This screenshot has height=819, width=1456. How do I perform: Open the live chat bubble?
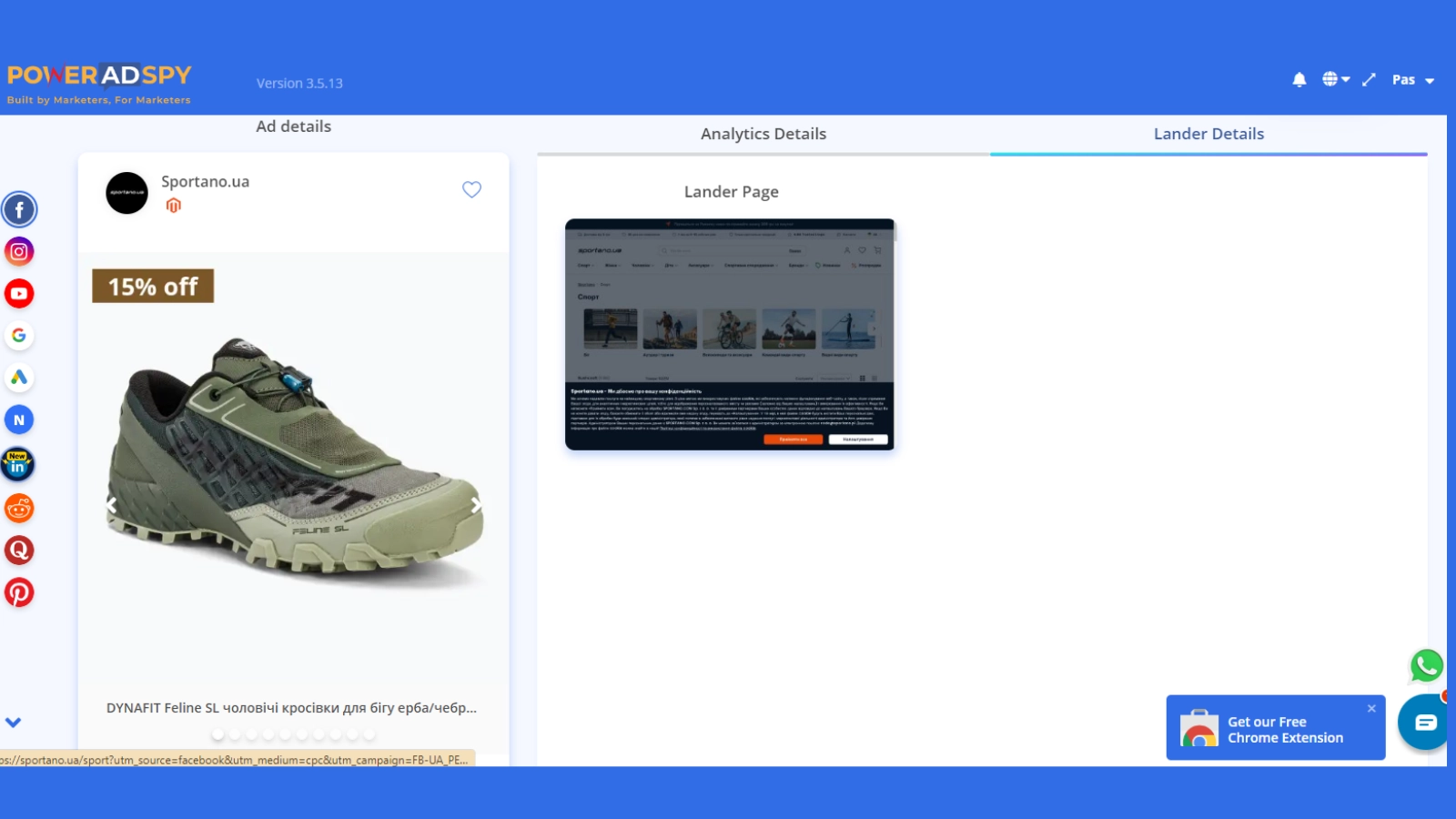(x=1425, y=723)
